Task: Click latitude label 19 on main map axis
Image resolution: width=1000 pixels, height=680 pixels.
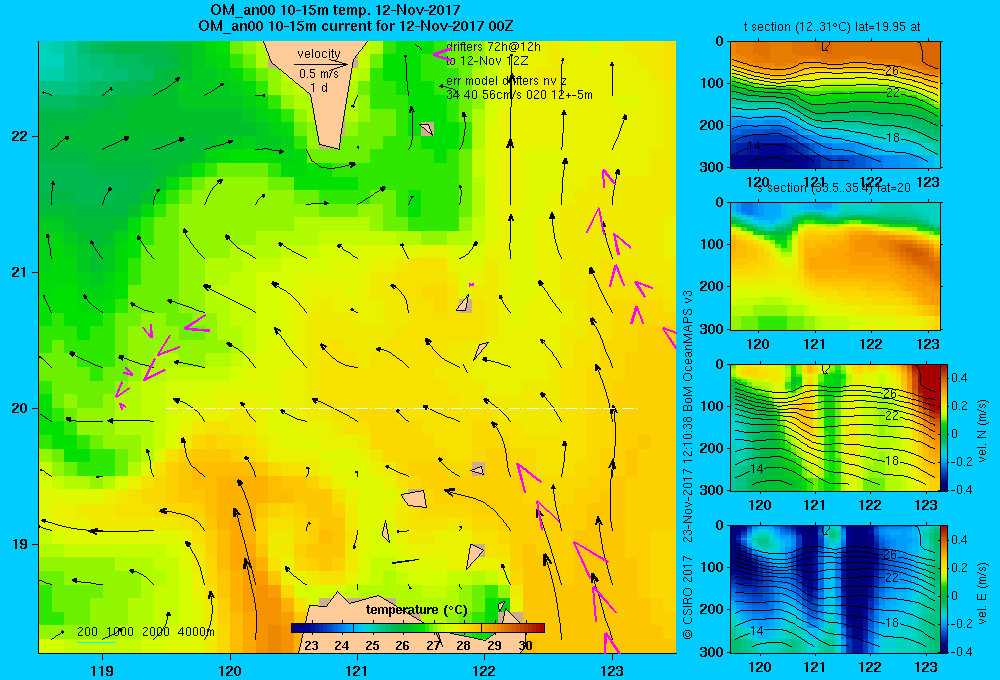Action: click(19, 544)
